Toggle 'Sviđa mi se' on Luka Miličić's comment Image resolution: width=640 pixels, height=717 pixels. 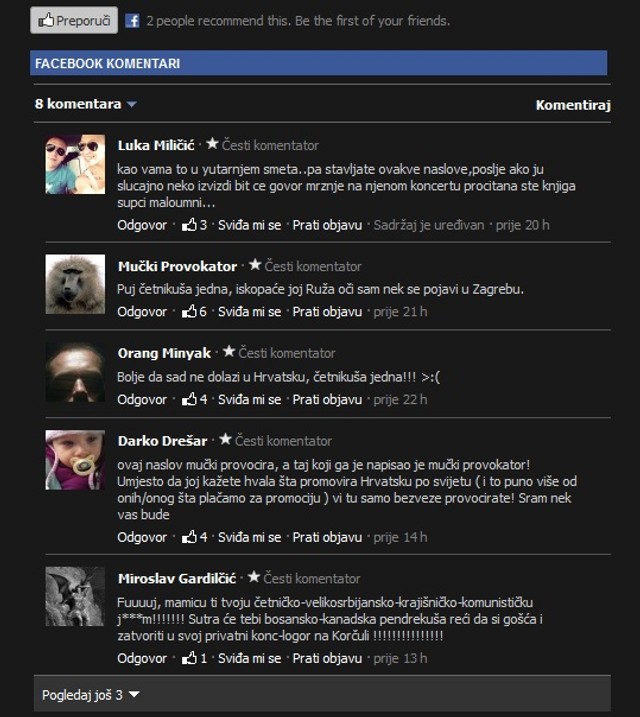(250, 225)
